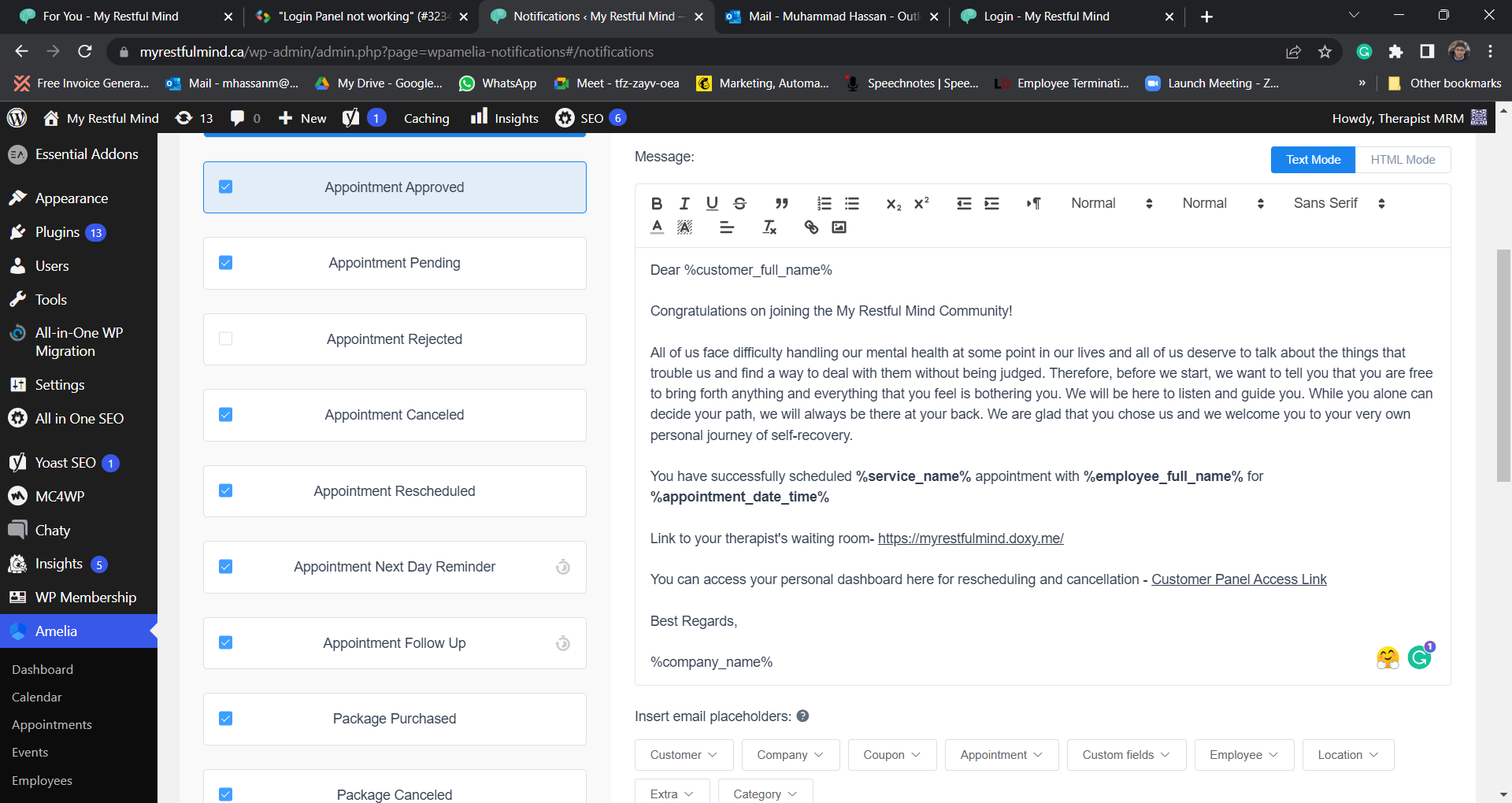This screenshot has width=1512, height=803.
Task: Click the clear formatting icon
Action: click(x=769, y=228)
